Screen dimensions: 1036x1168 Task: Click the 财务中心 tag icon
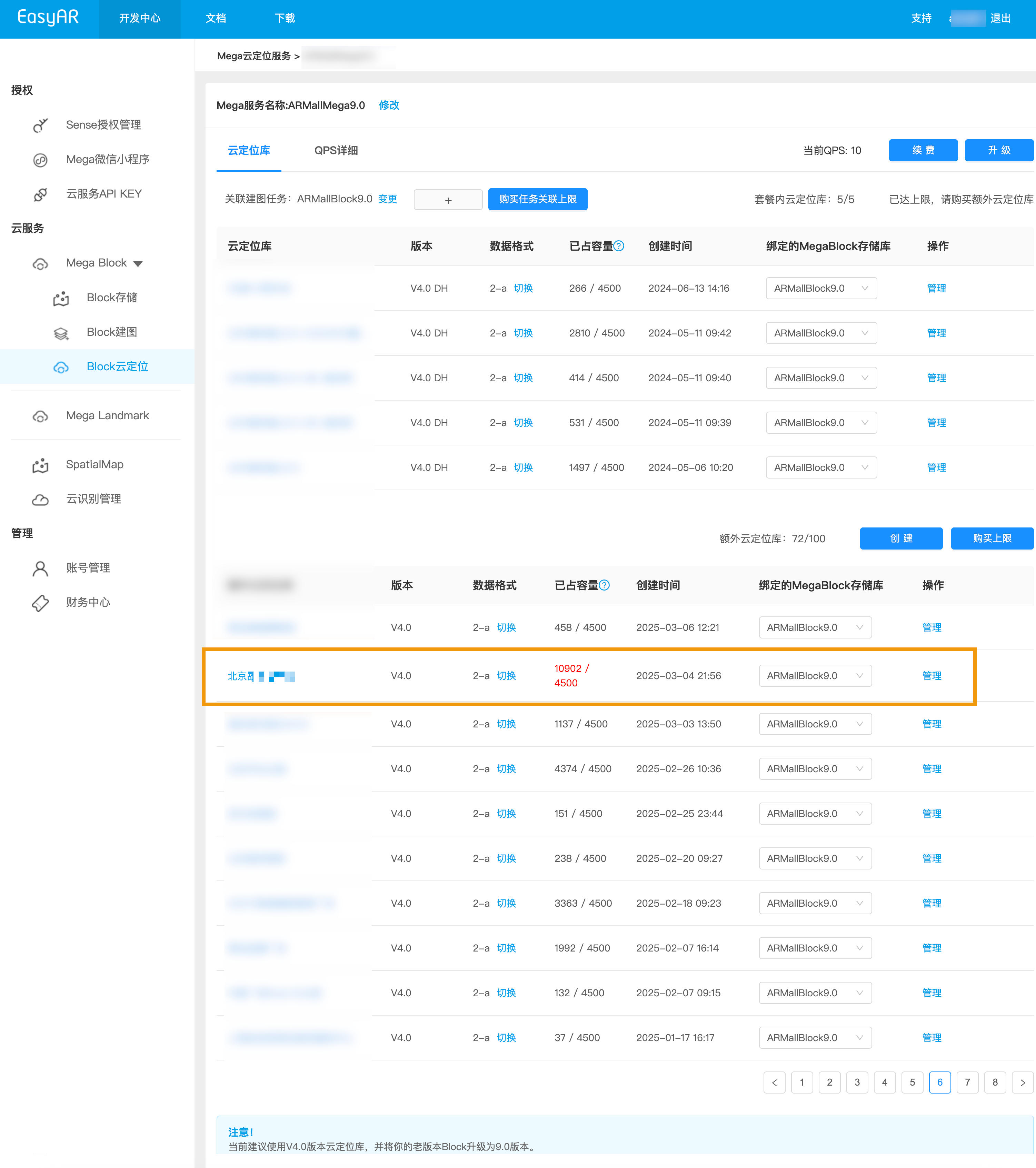coord(40,603)
